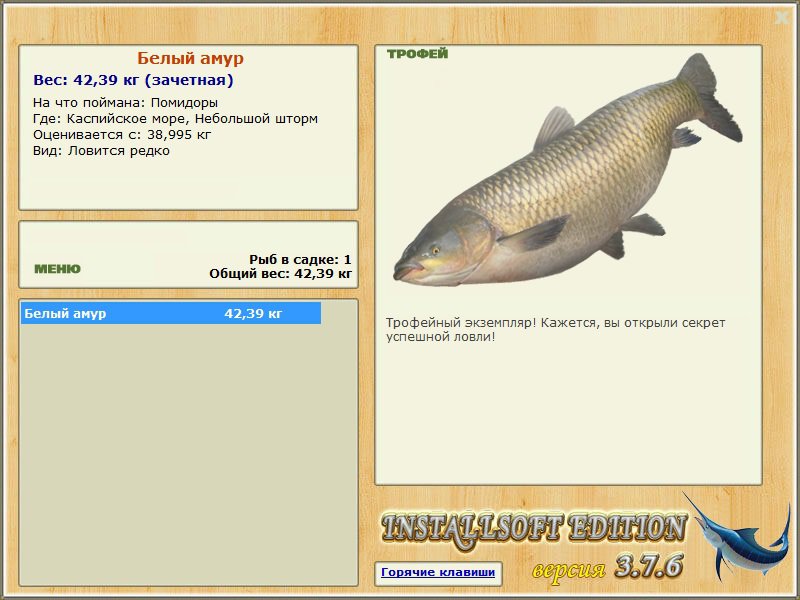Image resolution: width=800 pixels, height=600 pixels.
Task: Click the Вес: 42,39 кг (зачетная) line
Action: click(133, 80)
